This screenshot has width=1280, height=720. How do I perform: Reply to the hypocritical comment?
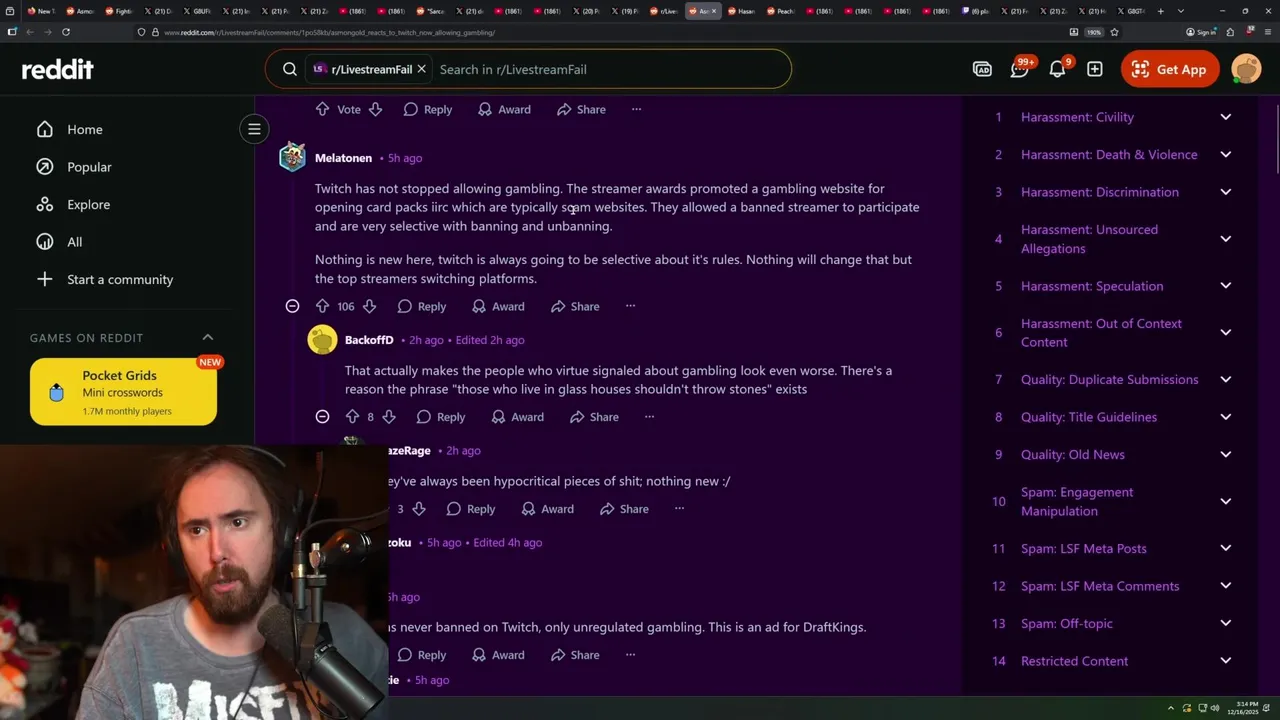(470, 509)
